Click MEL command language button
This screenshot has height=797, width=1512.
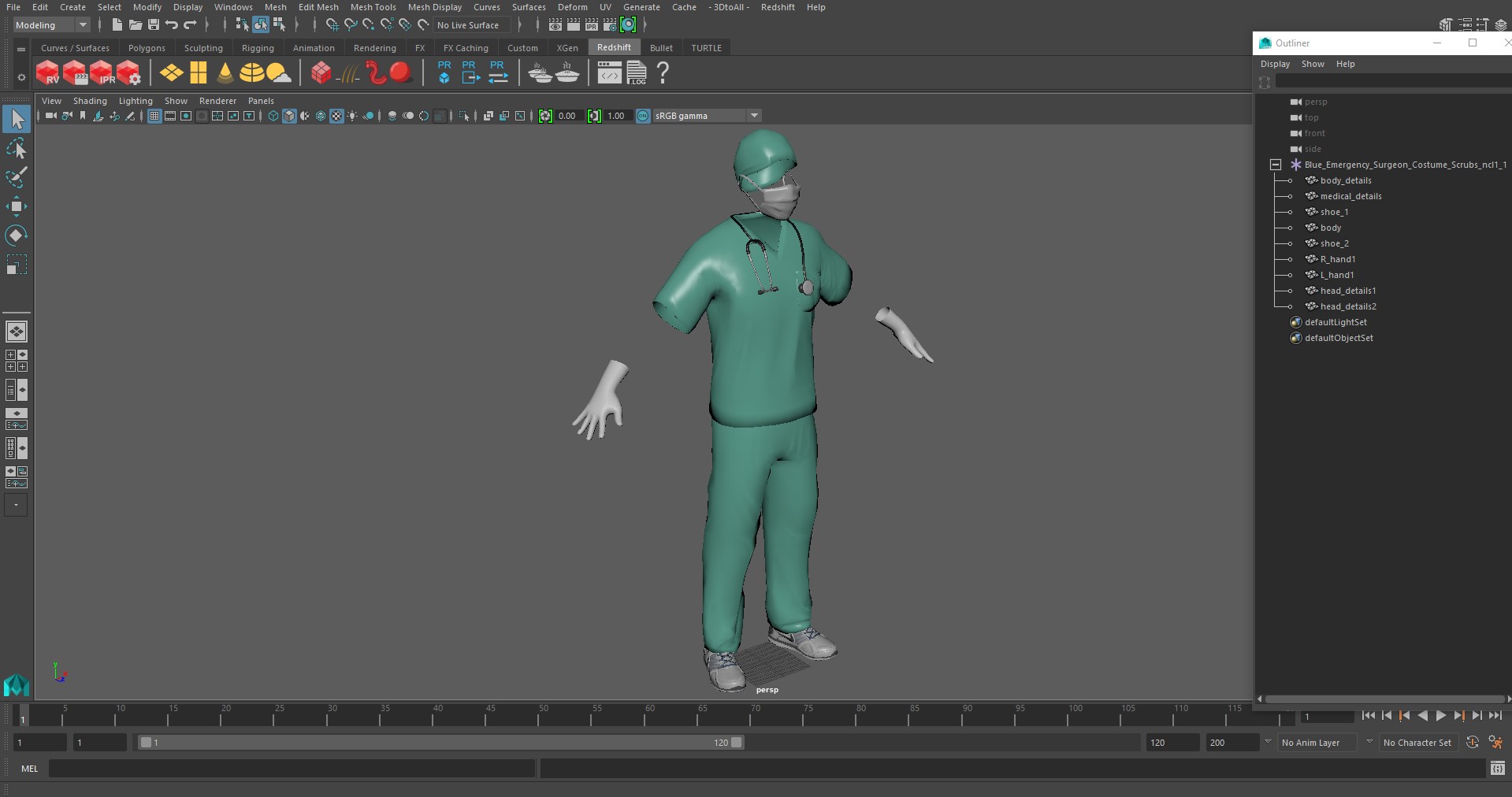(30, 769)
